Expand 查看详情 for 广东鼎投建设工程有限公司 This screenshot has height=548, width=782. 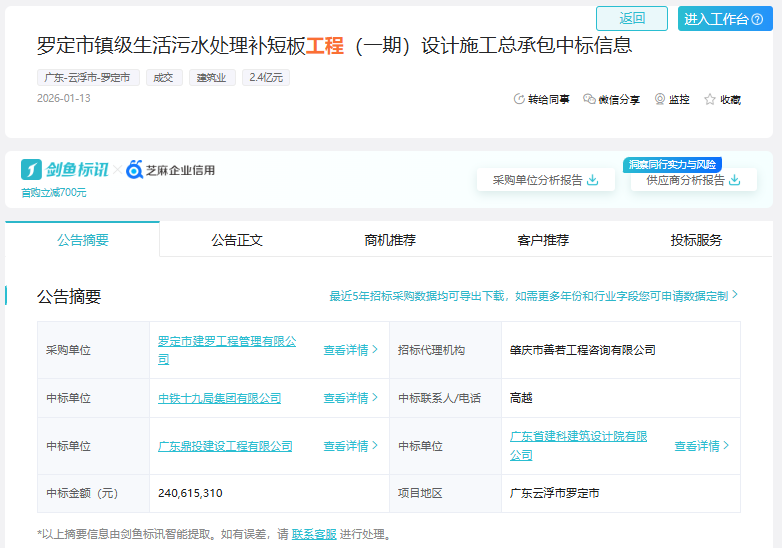(350, 446)
